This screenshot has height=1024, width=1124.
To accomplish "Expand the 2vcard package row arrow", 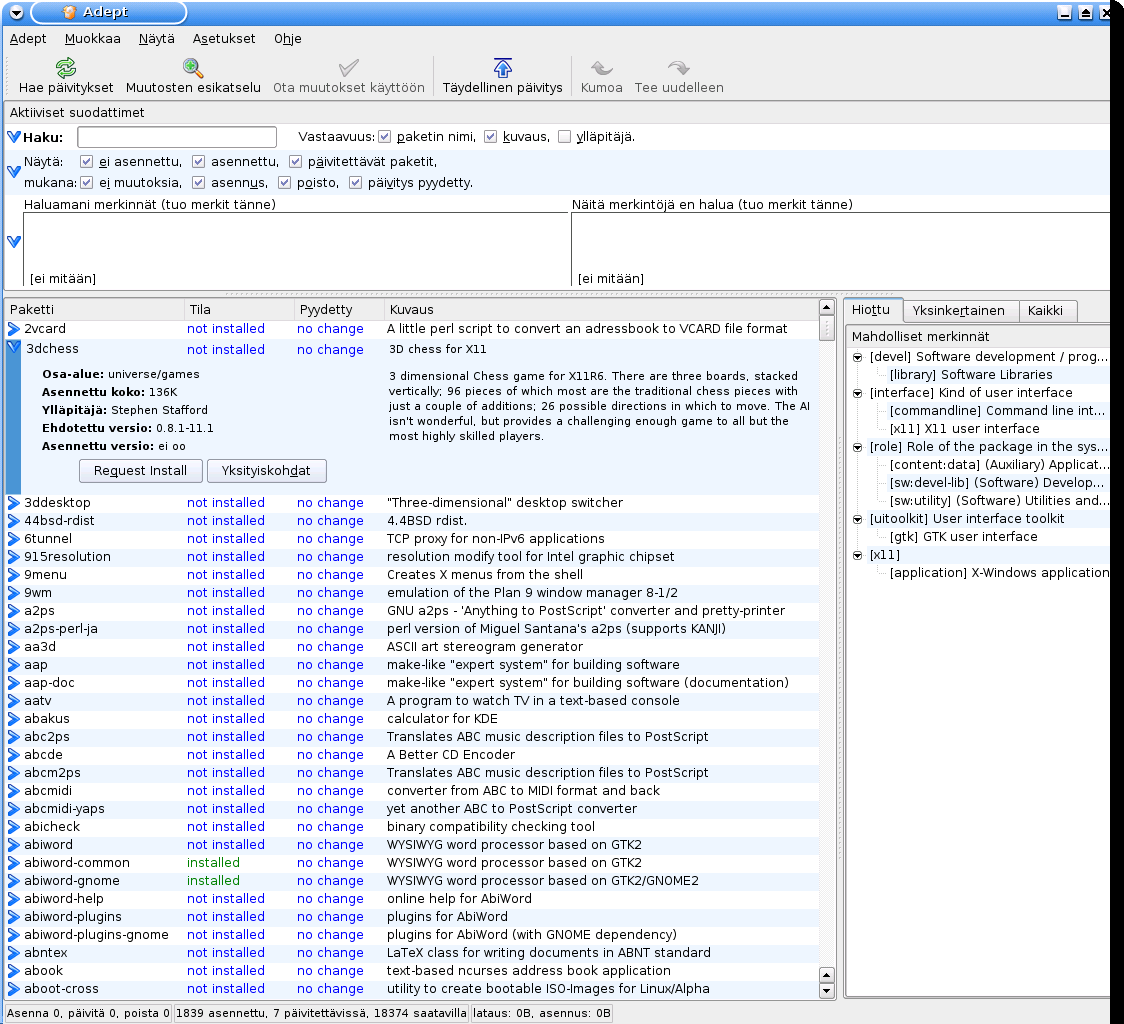I will point(14,329).
